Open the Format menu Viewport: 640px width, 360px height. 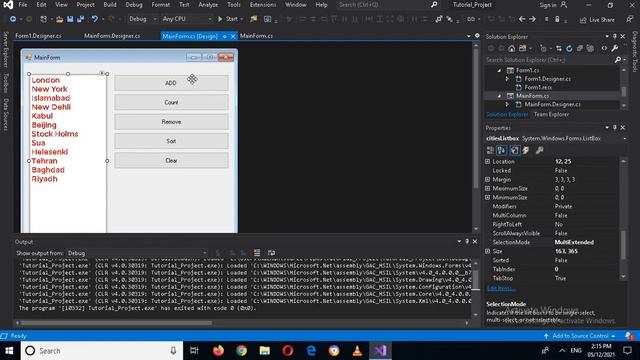[160, 5]
